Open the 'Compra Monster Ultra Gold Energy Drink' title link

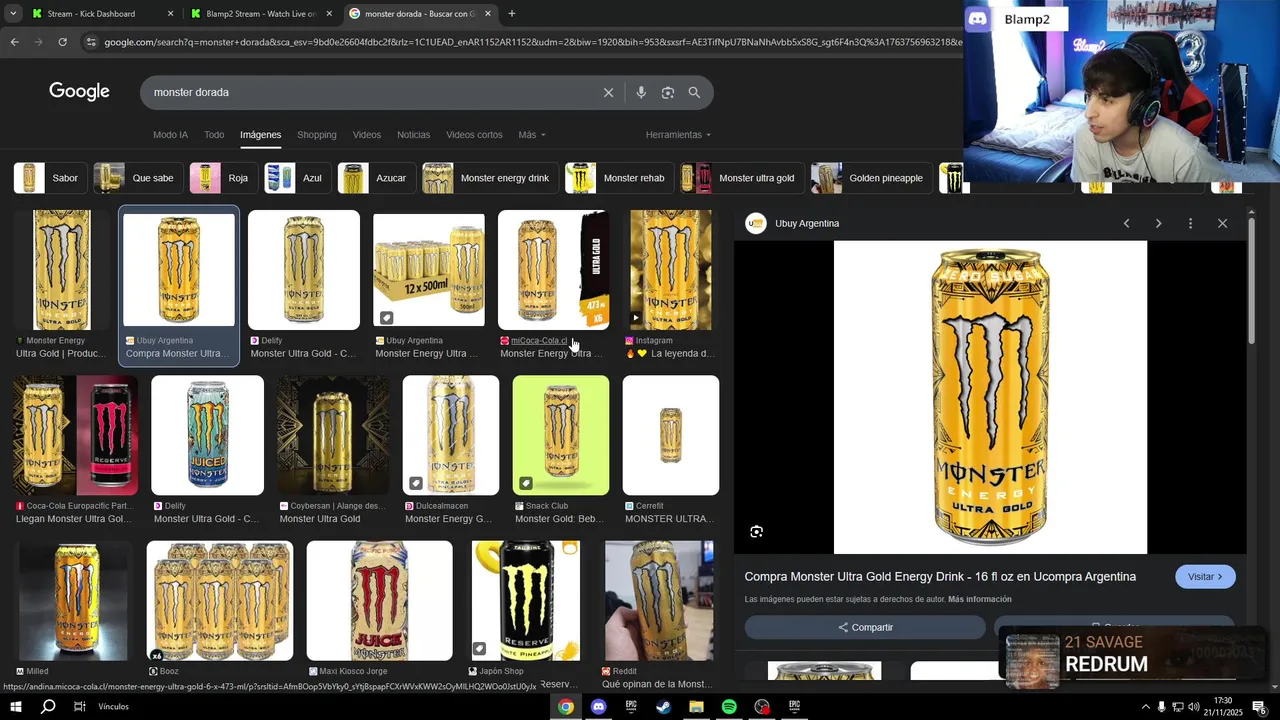click(940, 577)
